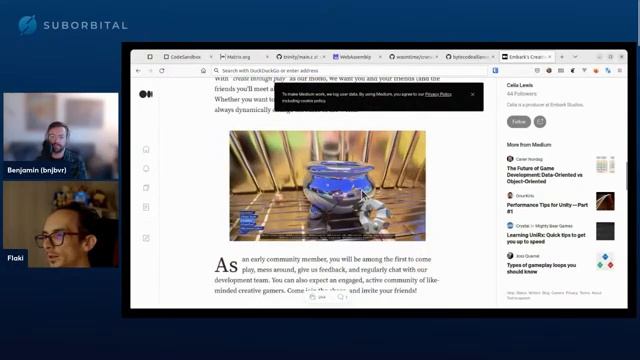Click Joss Querné author avatar
The width and height of the screenshot is (640, 360).
pyautogui.click(x=510, y=256)
